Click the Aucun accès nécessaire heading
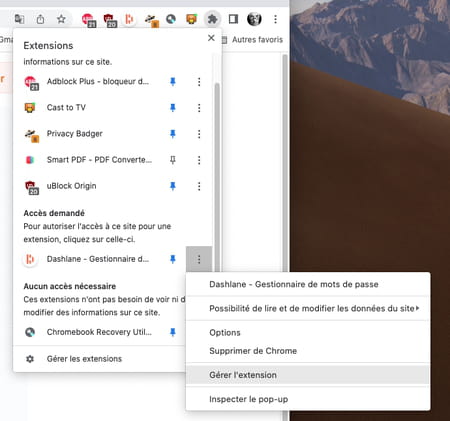 70,286
